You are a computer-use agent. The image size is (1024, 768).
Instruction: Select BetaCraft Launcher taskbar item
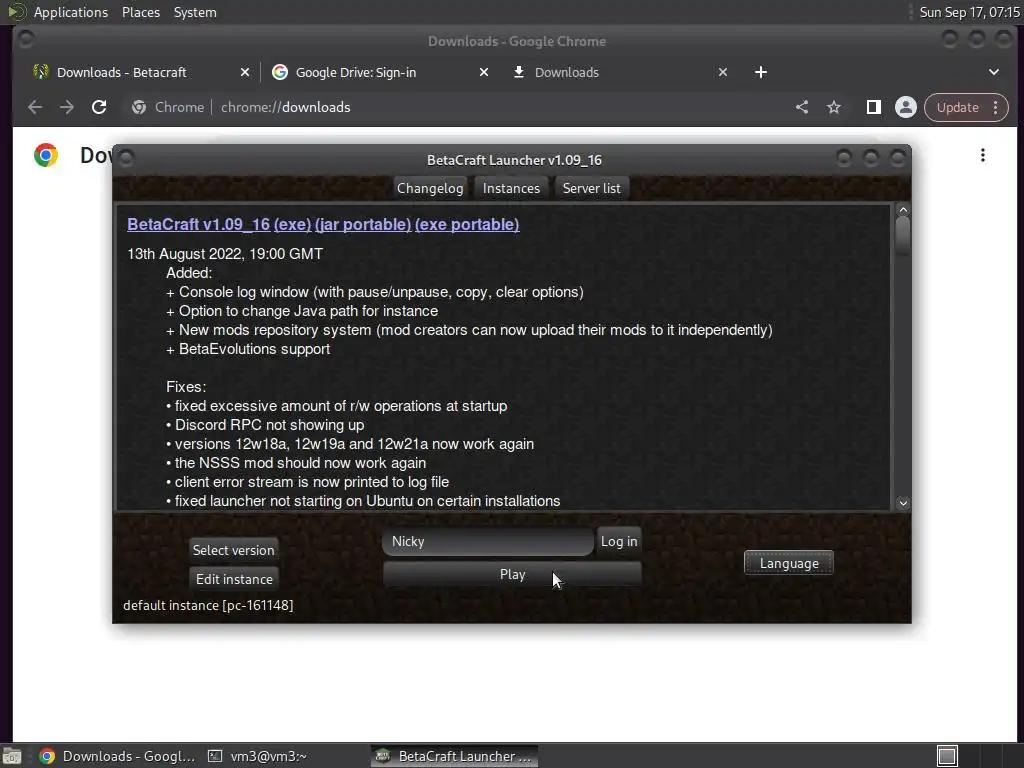[455, 756]
